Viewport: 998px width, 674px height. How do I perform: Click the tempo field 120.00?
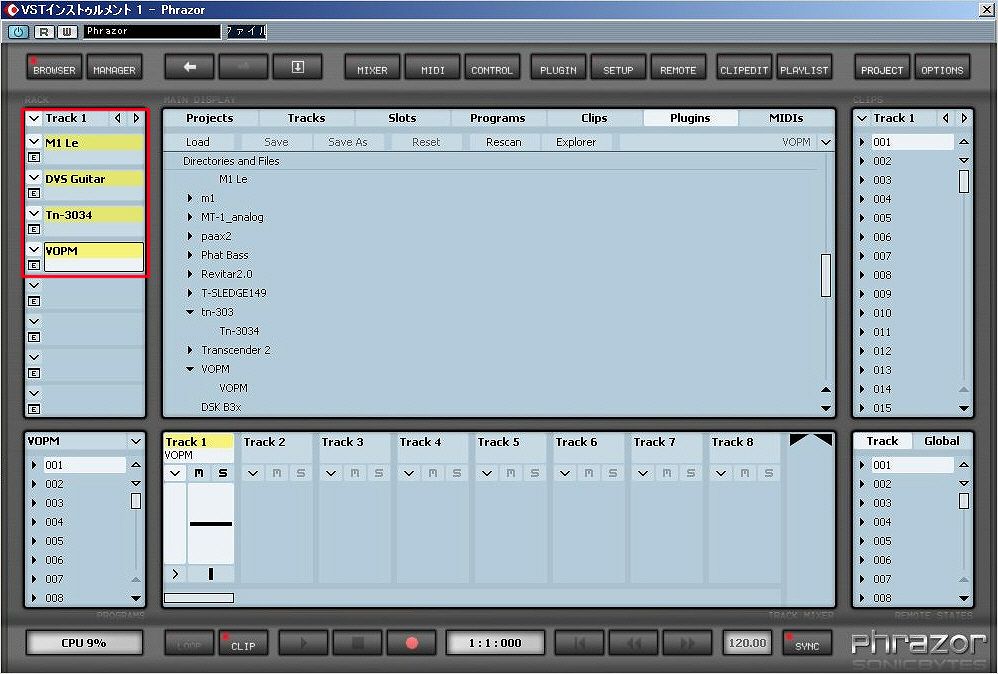(x=747, y=643)
